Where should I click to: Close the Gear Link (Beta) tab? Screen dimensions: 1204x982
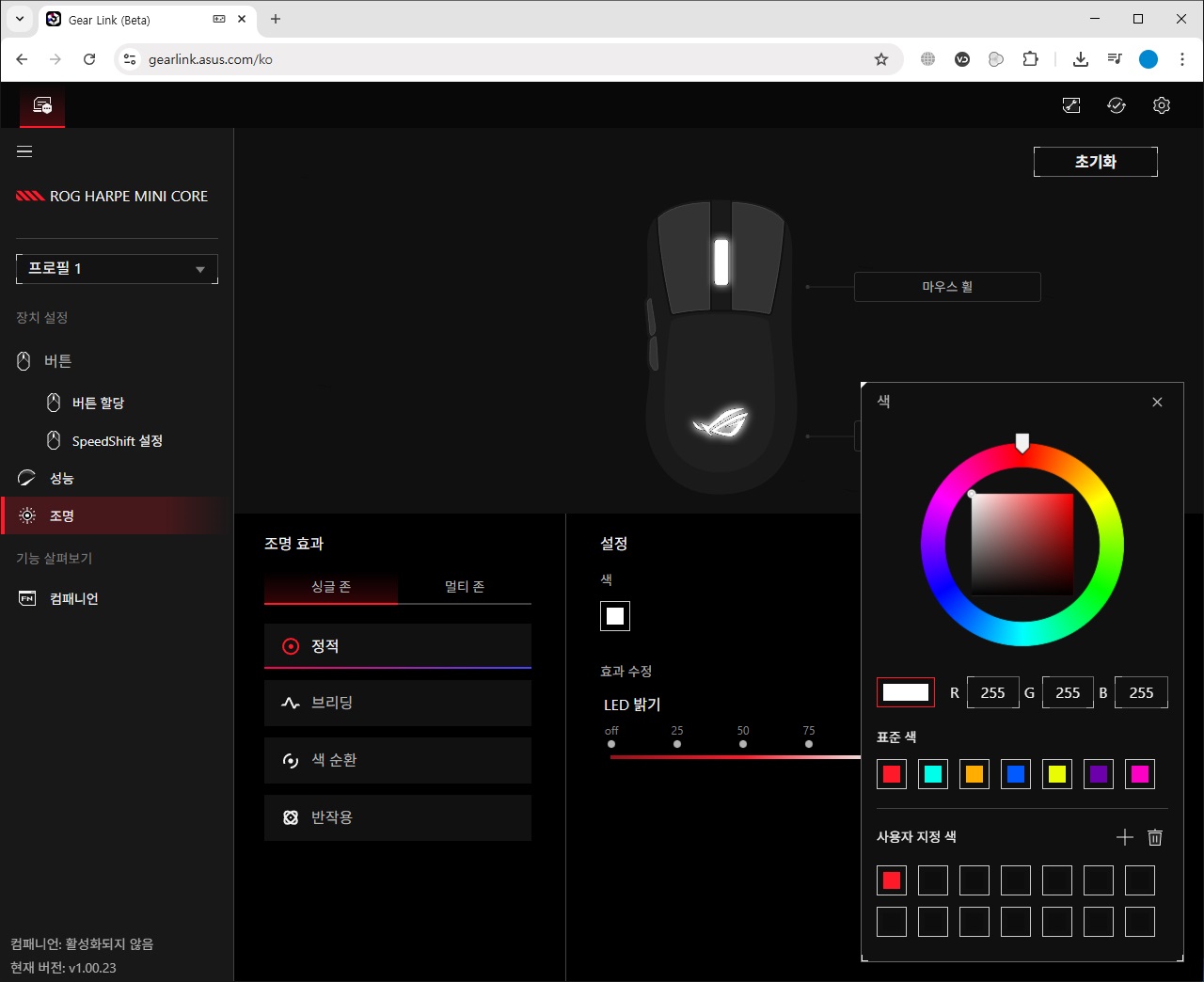point(242,19)
